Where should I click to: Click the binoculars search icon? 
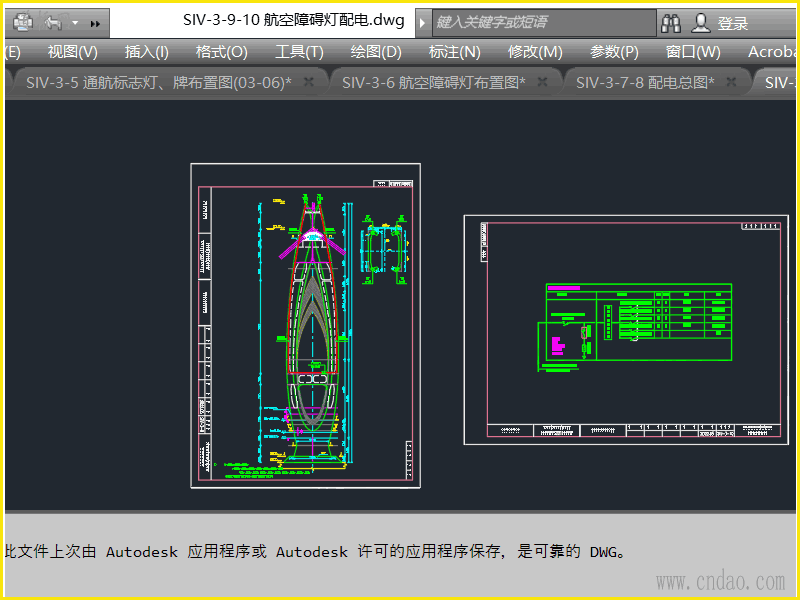[x=670, y=23]
